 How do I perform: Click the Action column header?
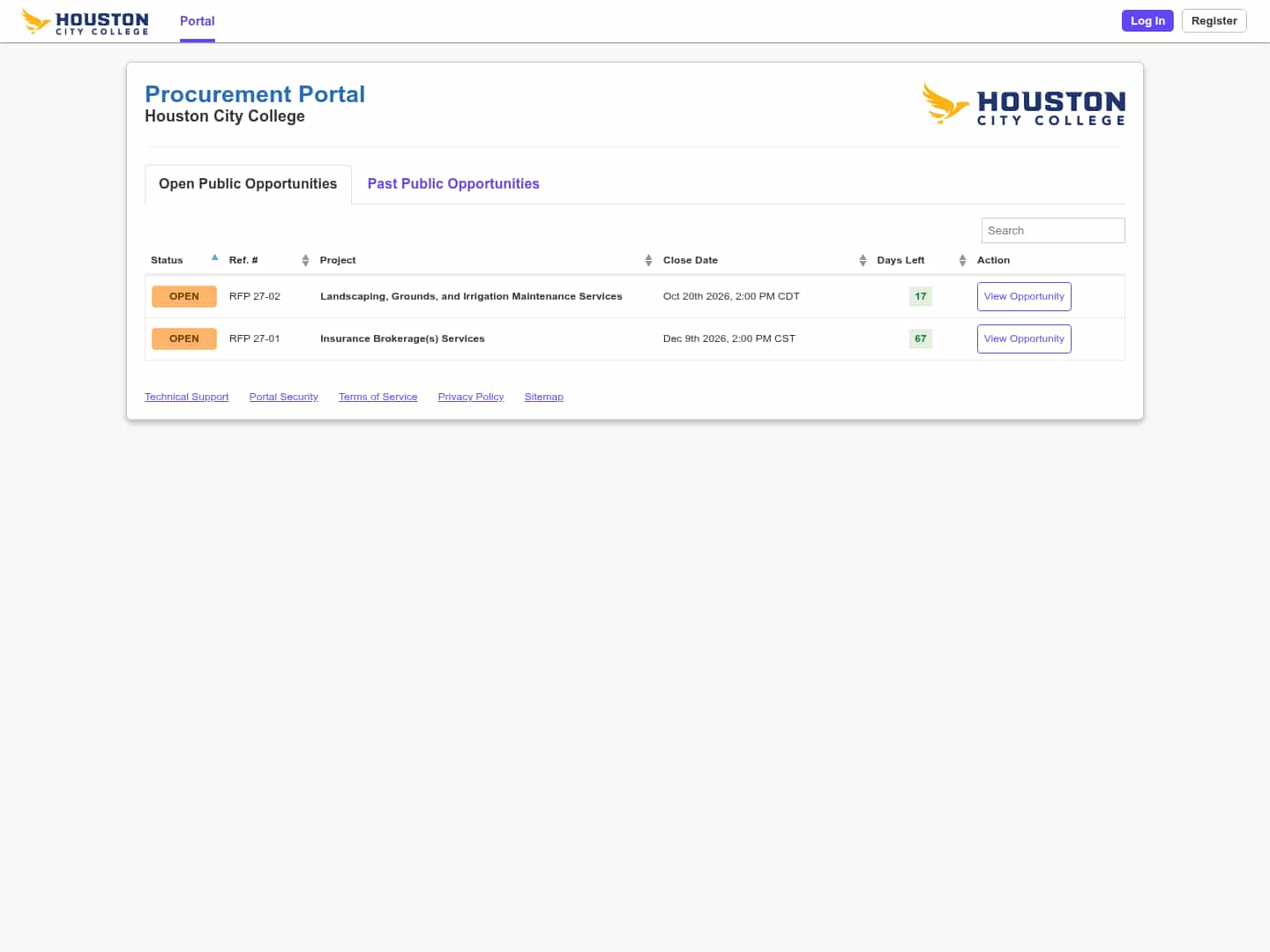[993, 260]
